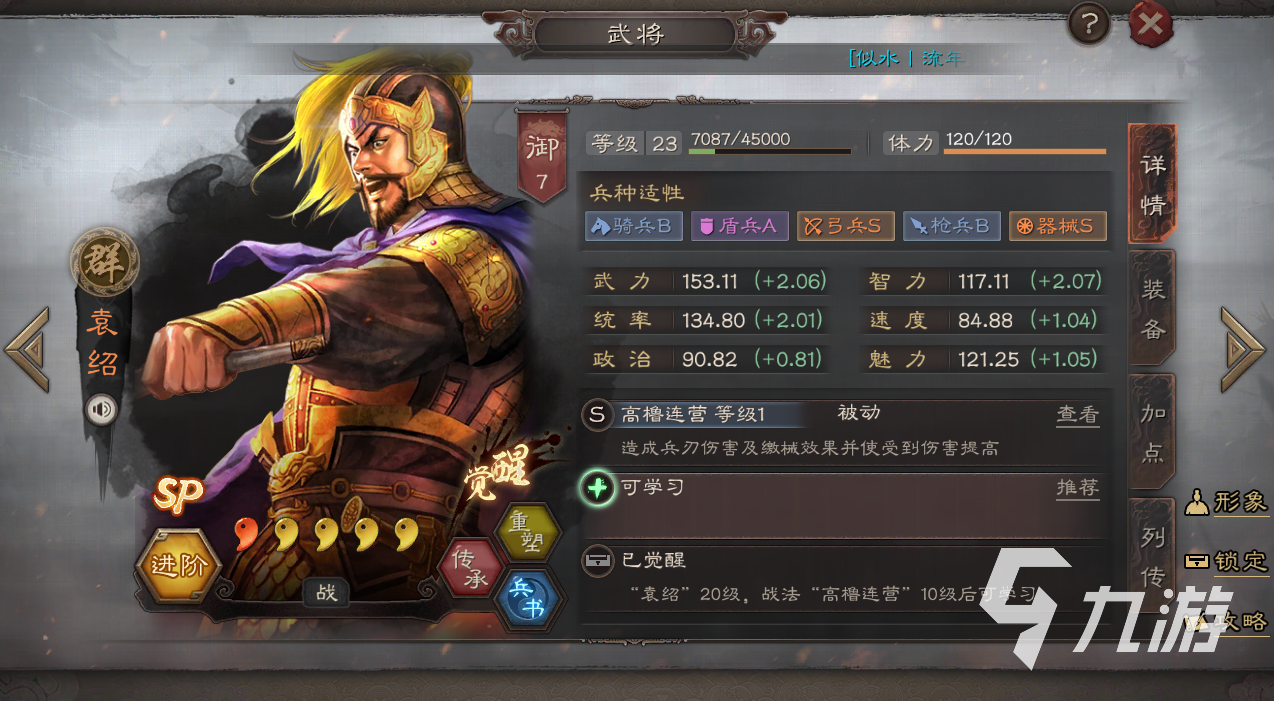Select the 传承 hexagon icon

471,569
